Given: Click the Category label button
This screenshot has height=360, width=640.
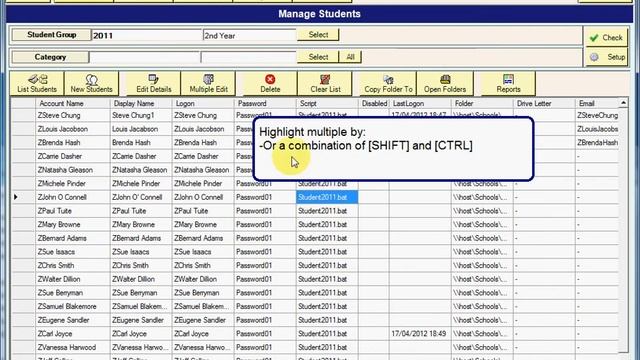Looking at the screenshot, I should pyautogui.click(x=50, y=57).
